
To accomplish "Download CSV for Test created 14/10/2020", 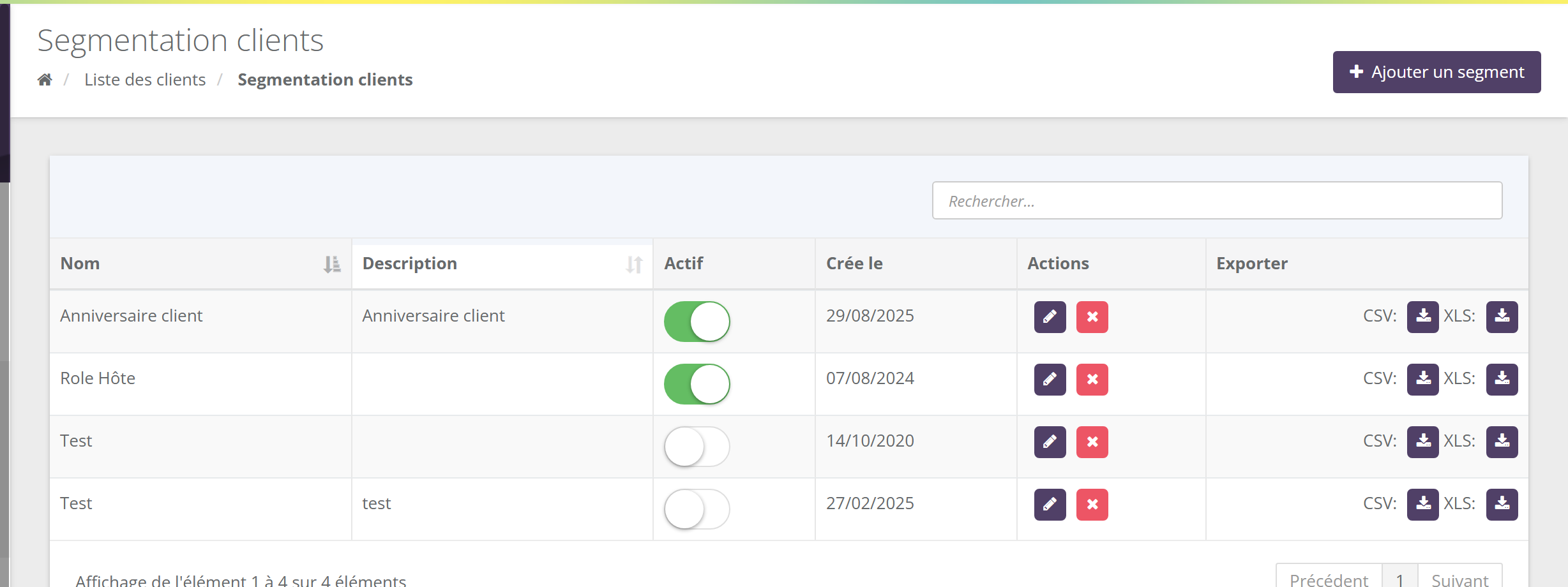I will (1423, 442).
